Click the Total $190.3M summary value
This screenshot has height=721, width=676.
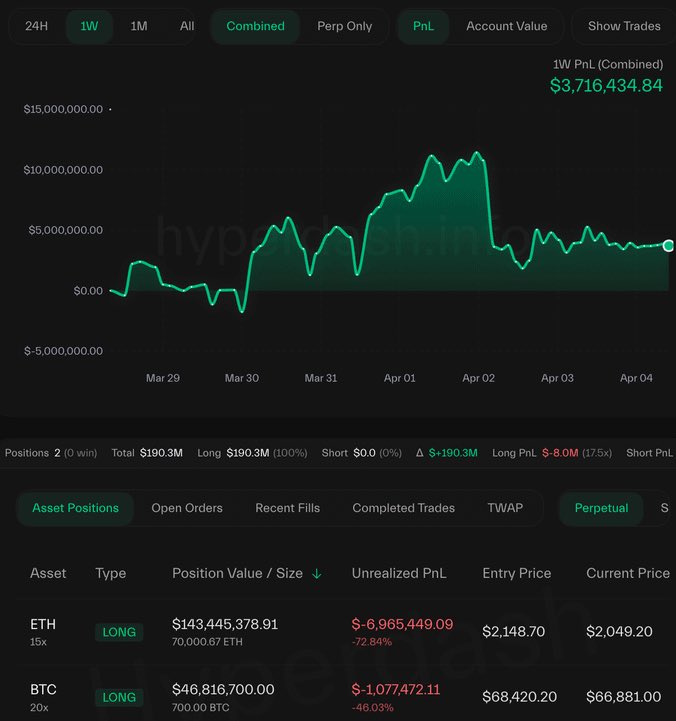(161, 453)
